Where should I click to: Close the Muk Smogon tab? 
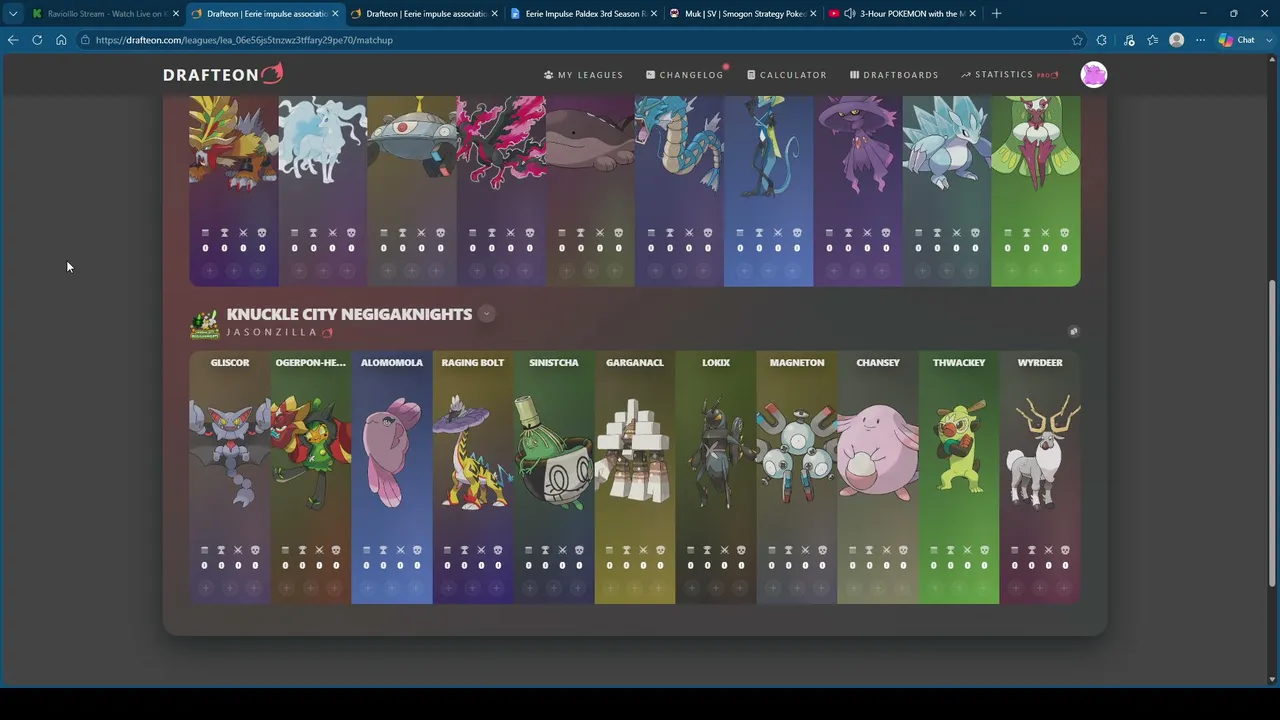tap(813, 13)
